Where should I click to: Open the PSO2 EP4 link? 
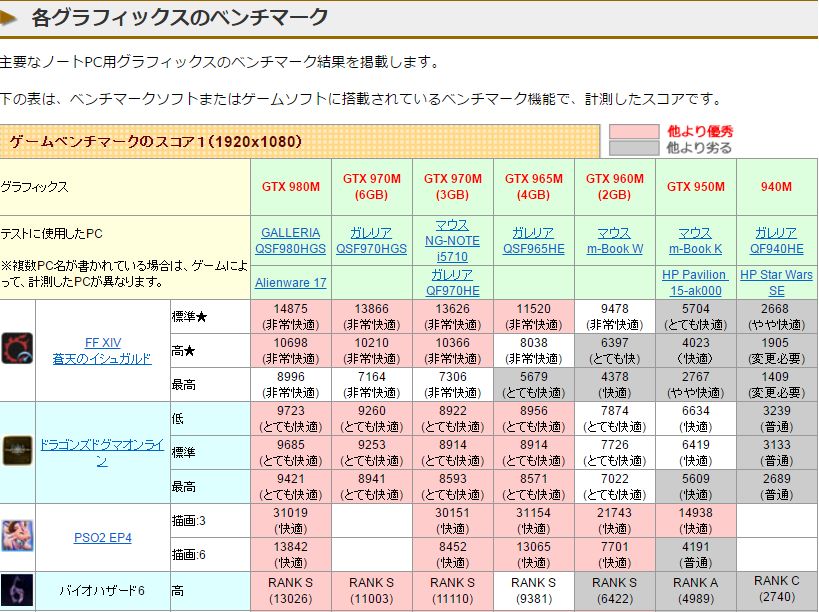102,537
